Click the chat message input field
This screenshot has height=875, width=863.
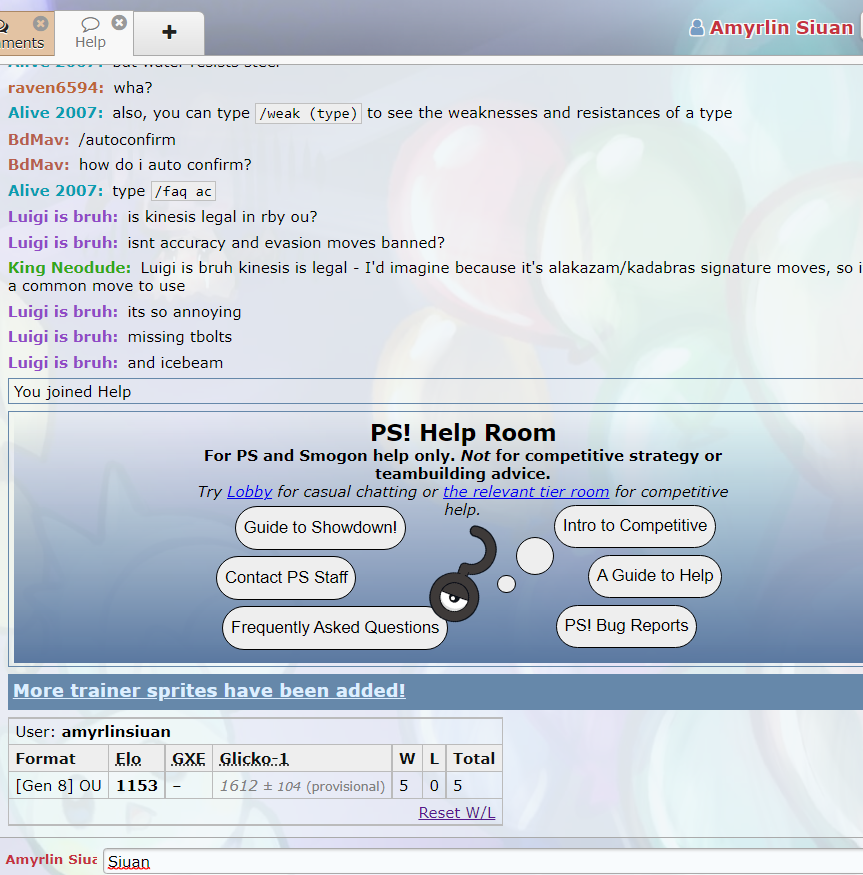click(483, 862)
